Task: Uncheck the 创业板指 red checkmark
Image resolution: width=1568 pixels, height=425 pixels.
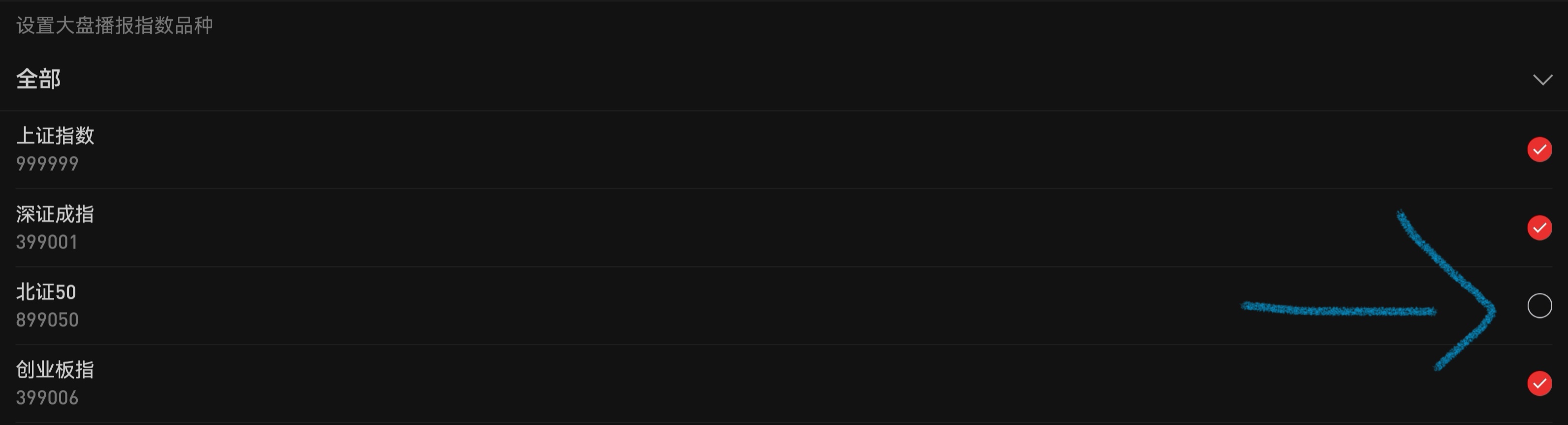Action: click(1539, 384)
